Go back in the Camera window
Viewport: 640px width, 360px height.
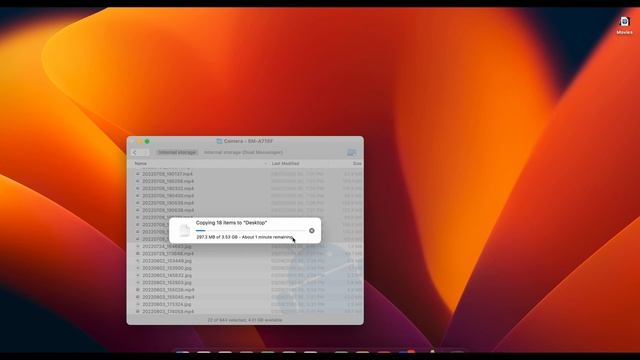click(135, 152)
